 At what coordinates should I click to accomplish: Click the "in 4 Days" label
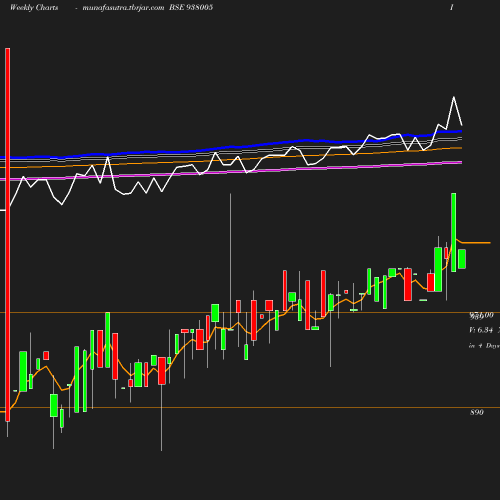[x=484, y=346]
